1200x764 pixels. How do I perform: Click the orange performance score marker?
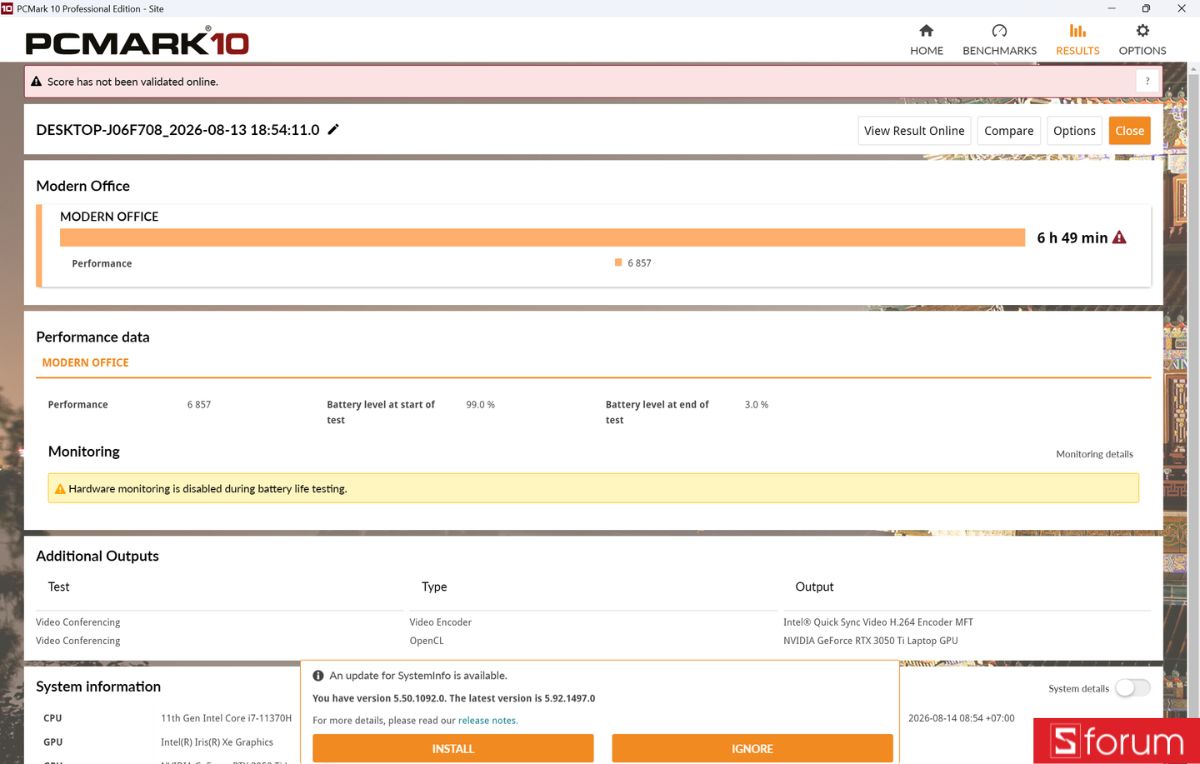point(618,263)
